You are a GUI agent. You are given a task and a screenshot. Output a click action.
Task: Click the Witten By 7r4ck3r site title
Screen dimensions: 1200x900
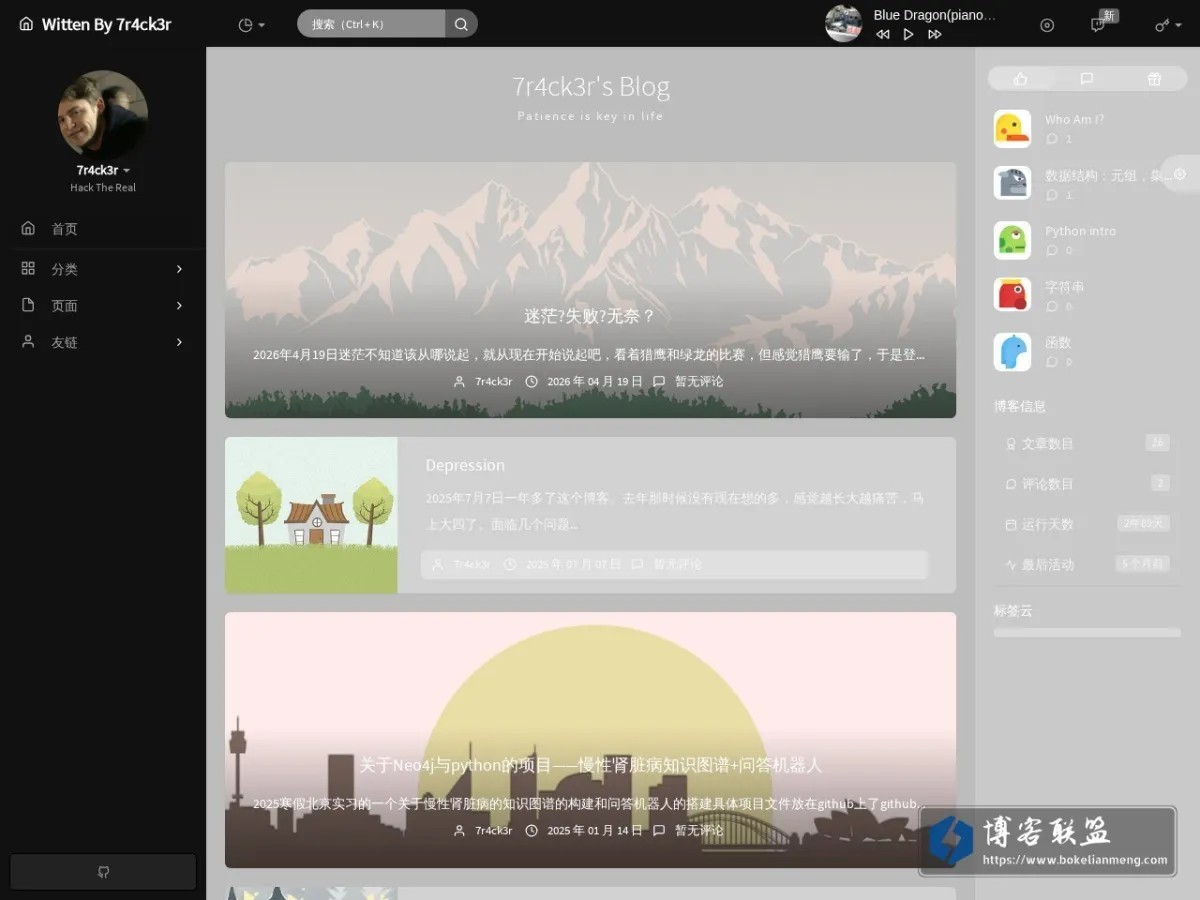click(106, 24)
